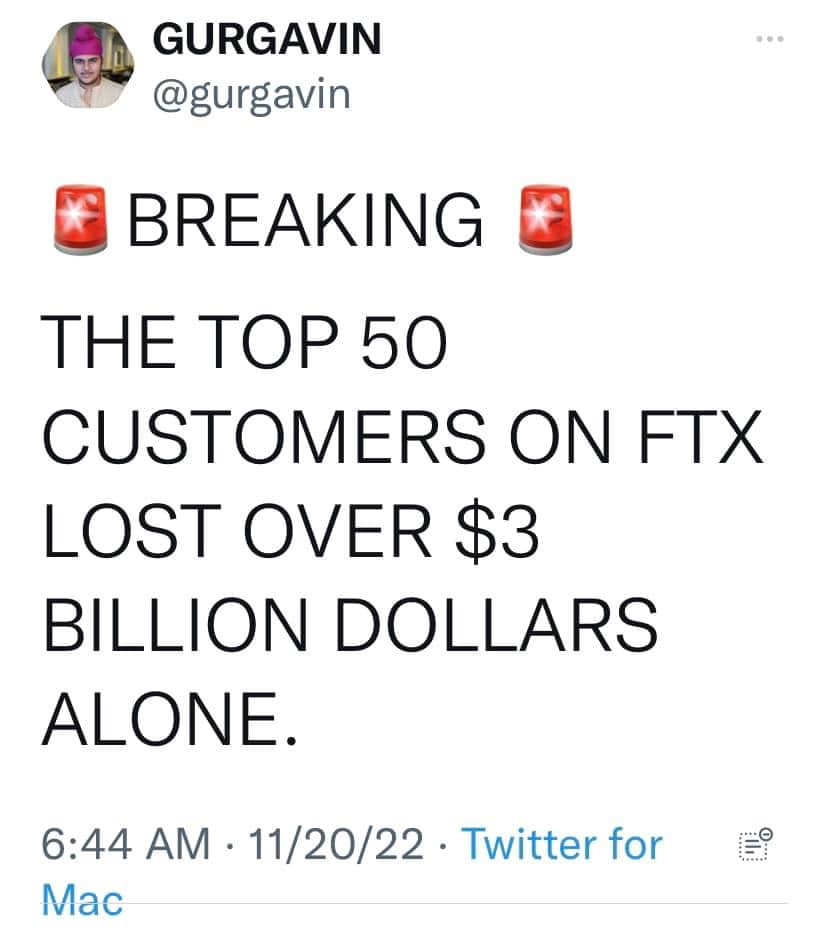
Task: Click 'THE TOP 50' tweet line
Action: (240, 345)
